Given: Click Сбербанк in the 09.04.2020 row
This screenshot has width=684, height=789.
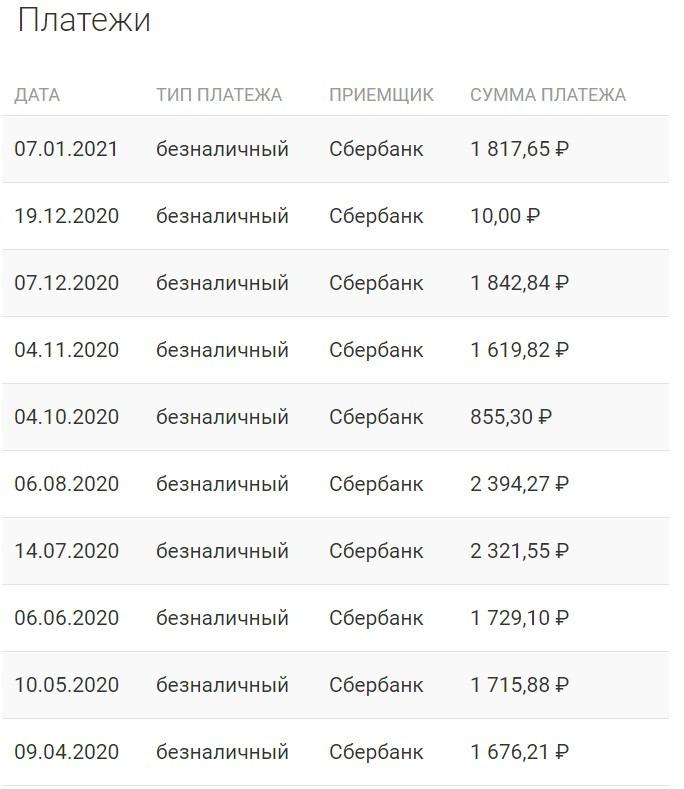Looking at the screenshot, I should (x=376, y=751).
